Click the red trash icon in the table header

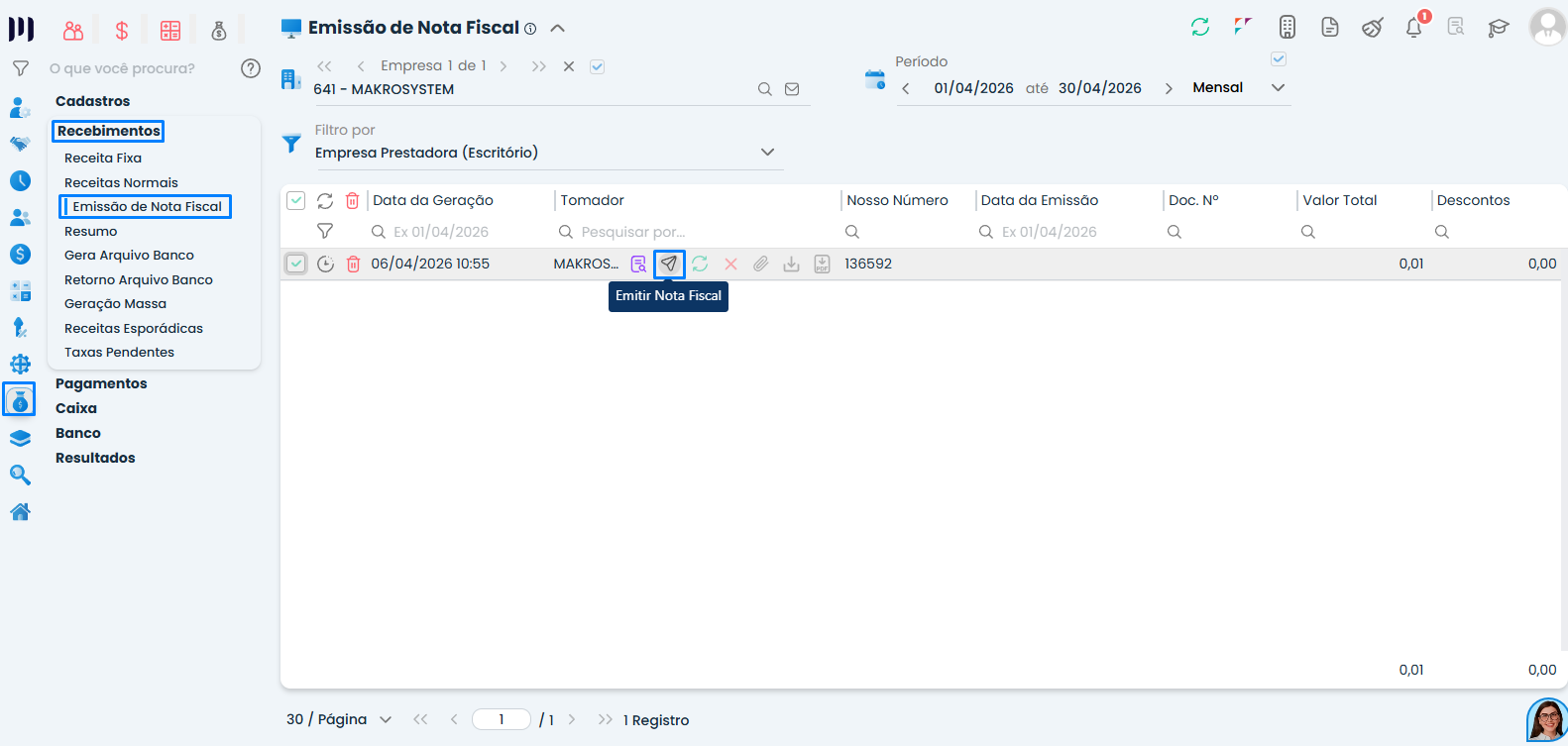[x=352, y=200]
